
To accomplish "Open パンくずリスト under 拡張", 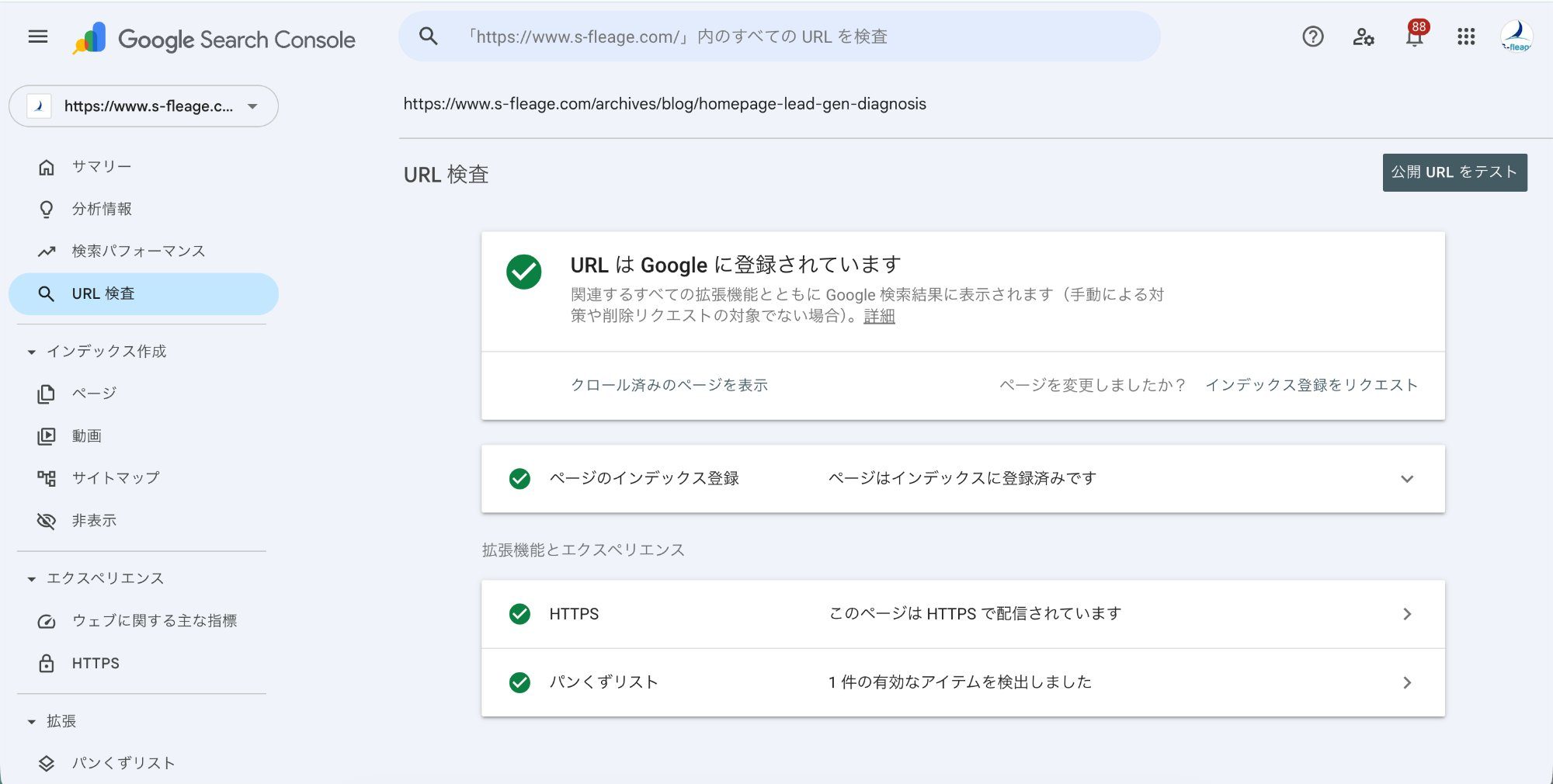I will 123,763.
